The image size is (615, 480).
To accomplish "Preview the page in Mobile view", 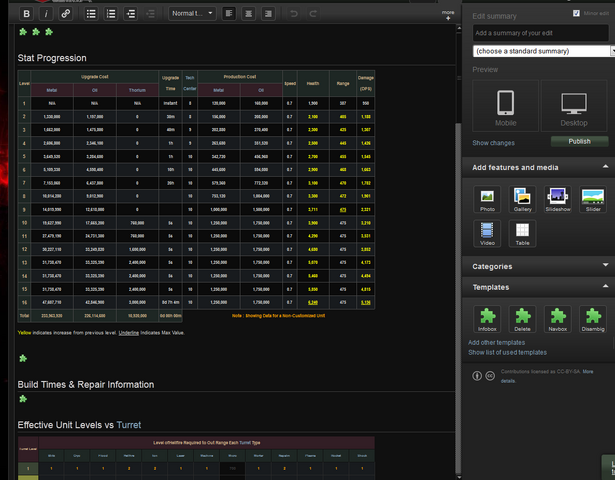I will 505,106.
